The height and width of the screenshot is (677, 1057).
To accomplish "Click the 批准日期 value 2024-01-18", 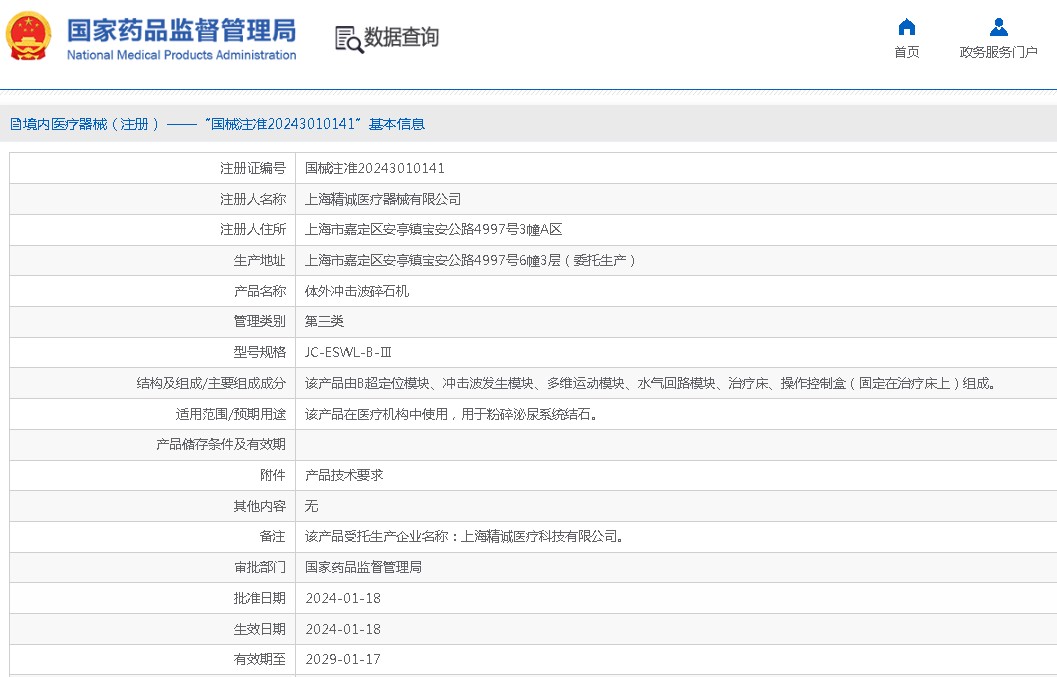I will [x=343, y=598].
